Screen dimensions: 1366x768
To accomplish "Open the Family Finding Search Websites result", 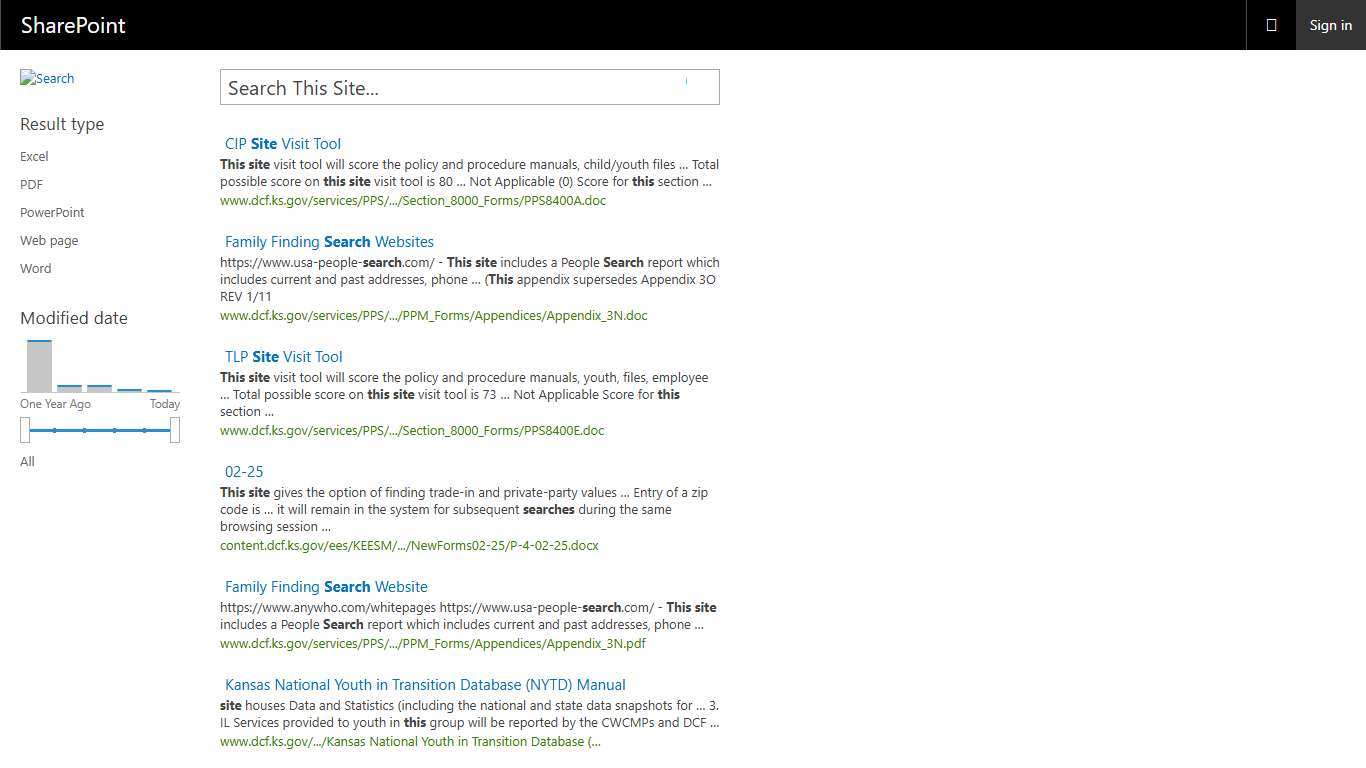I will 329,242.
